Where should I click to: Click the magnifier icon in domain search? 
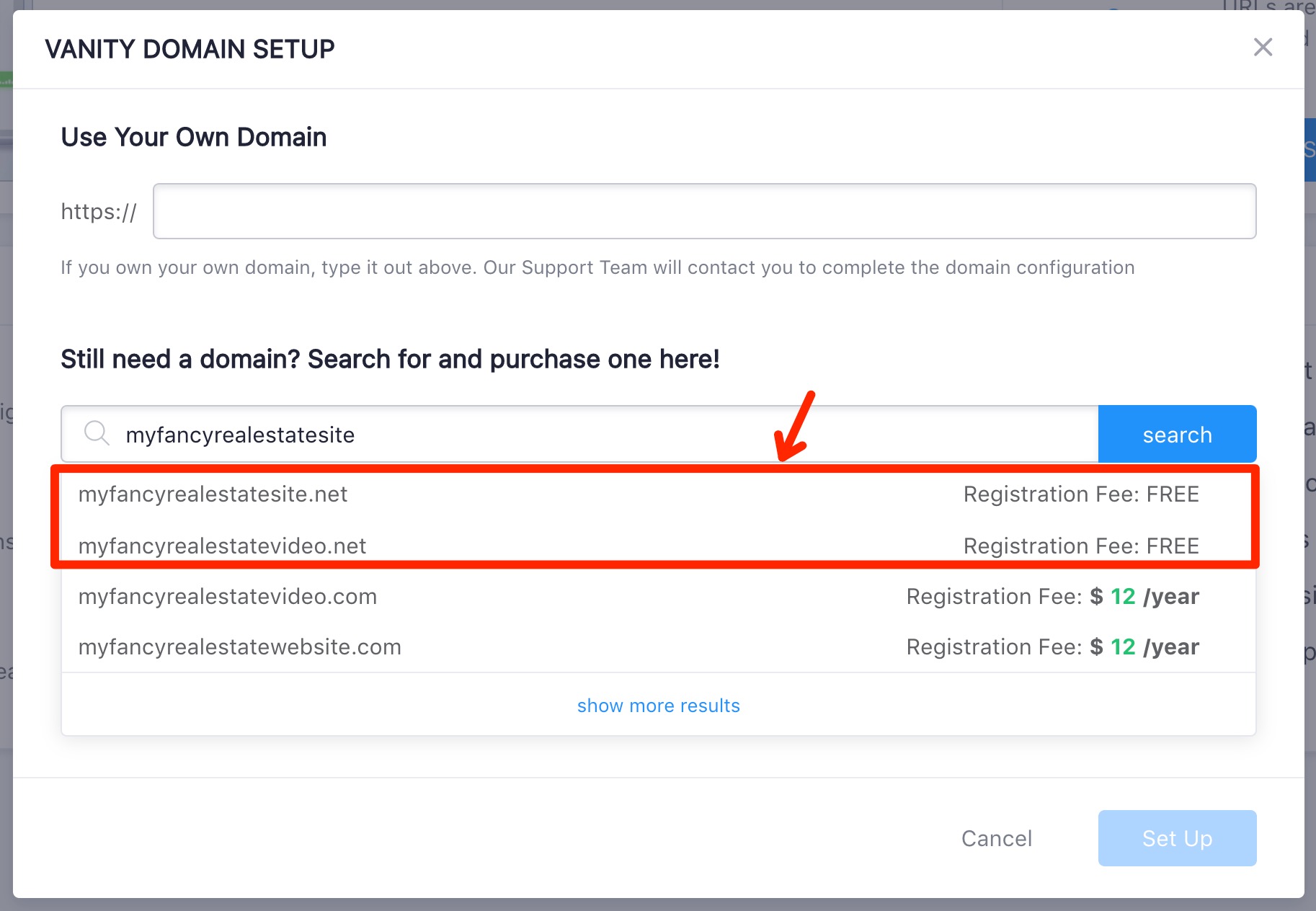pos(97,434)
